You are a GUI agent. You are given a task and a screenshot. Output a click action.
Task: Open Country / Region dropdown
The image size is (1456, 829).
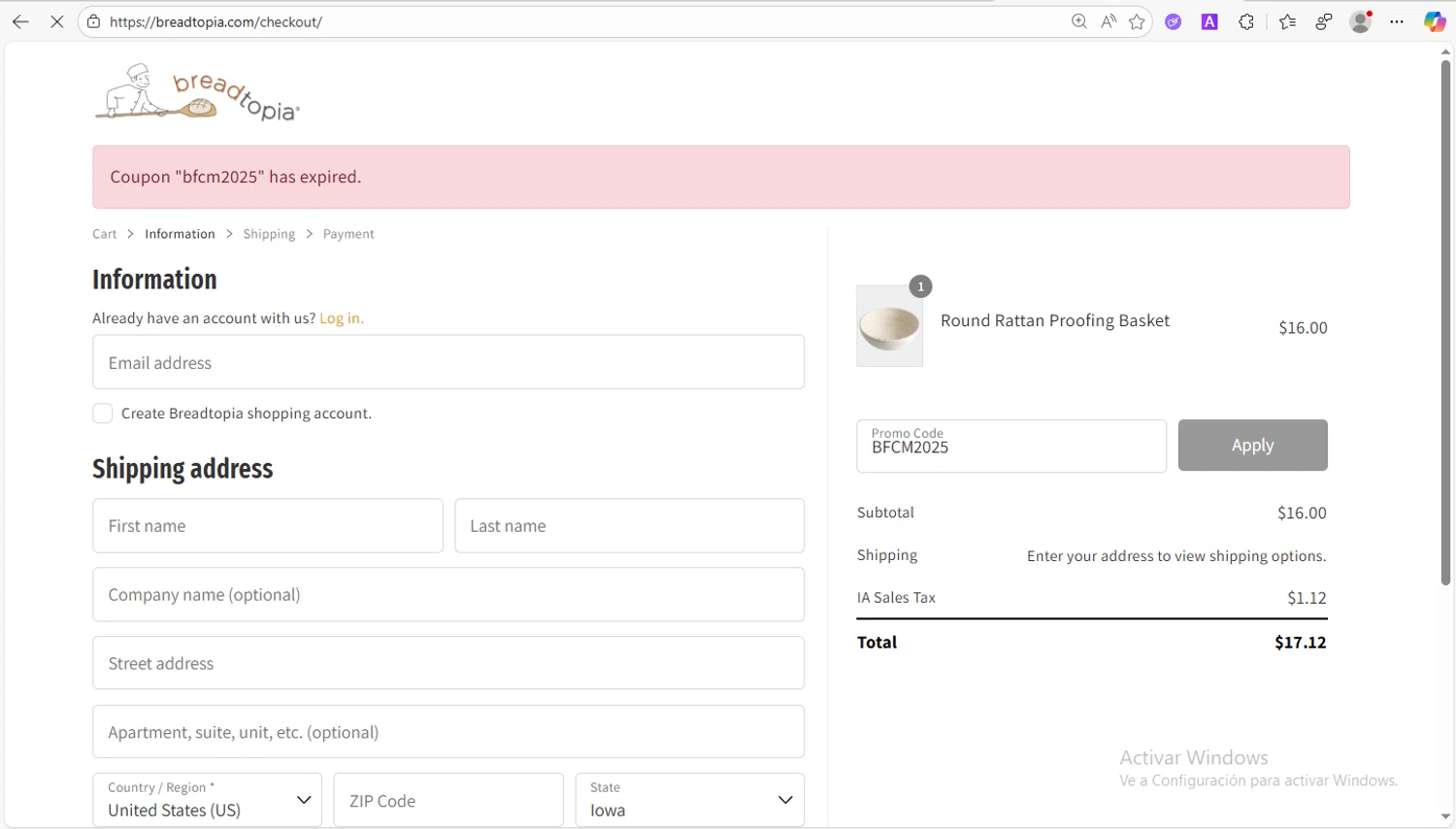coord(207,800)
